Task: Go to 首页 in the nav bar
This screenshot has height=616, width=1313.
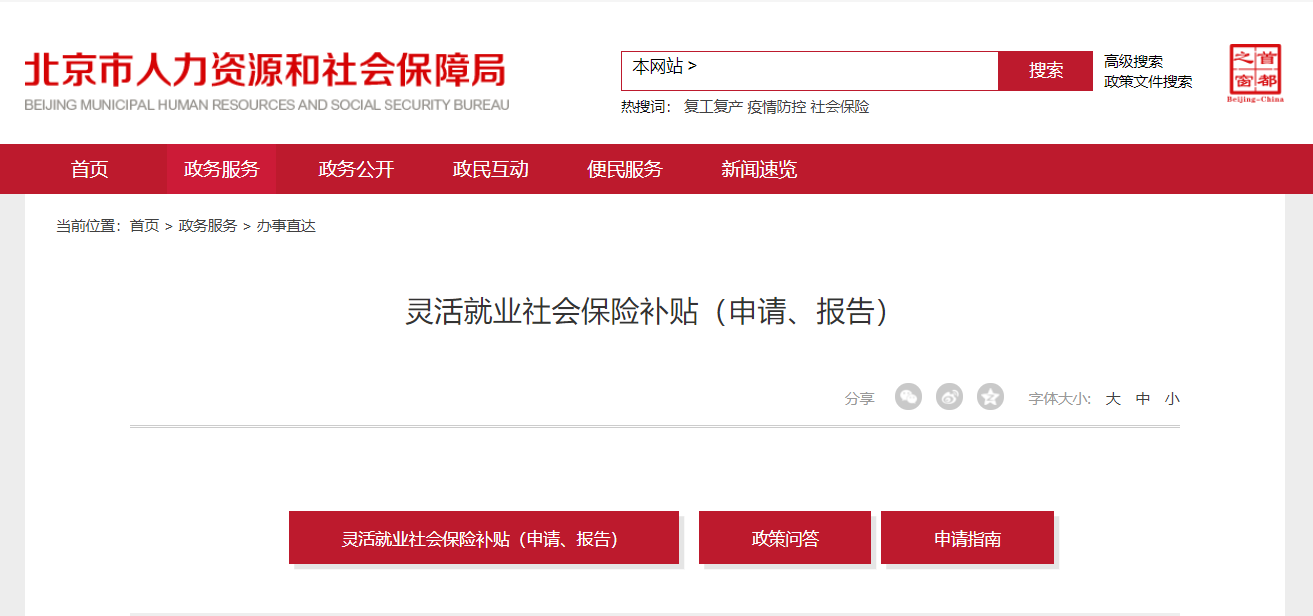Action: pyautogui.click(x=89, y=169)
